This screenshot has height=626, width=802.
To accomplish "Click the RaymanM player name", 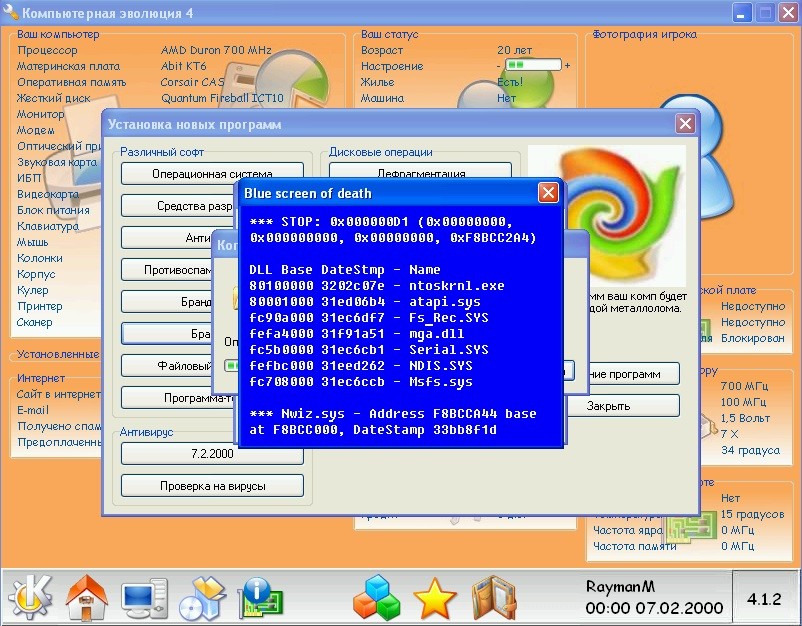I will [x=620, y=587].
